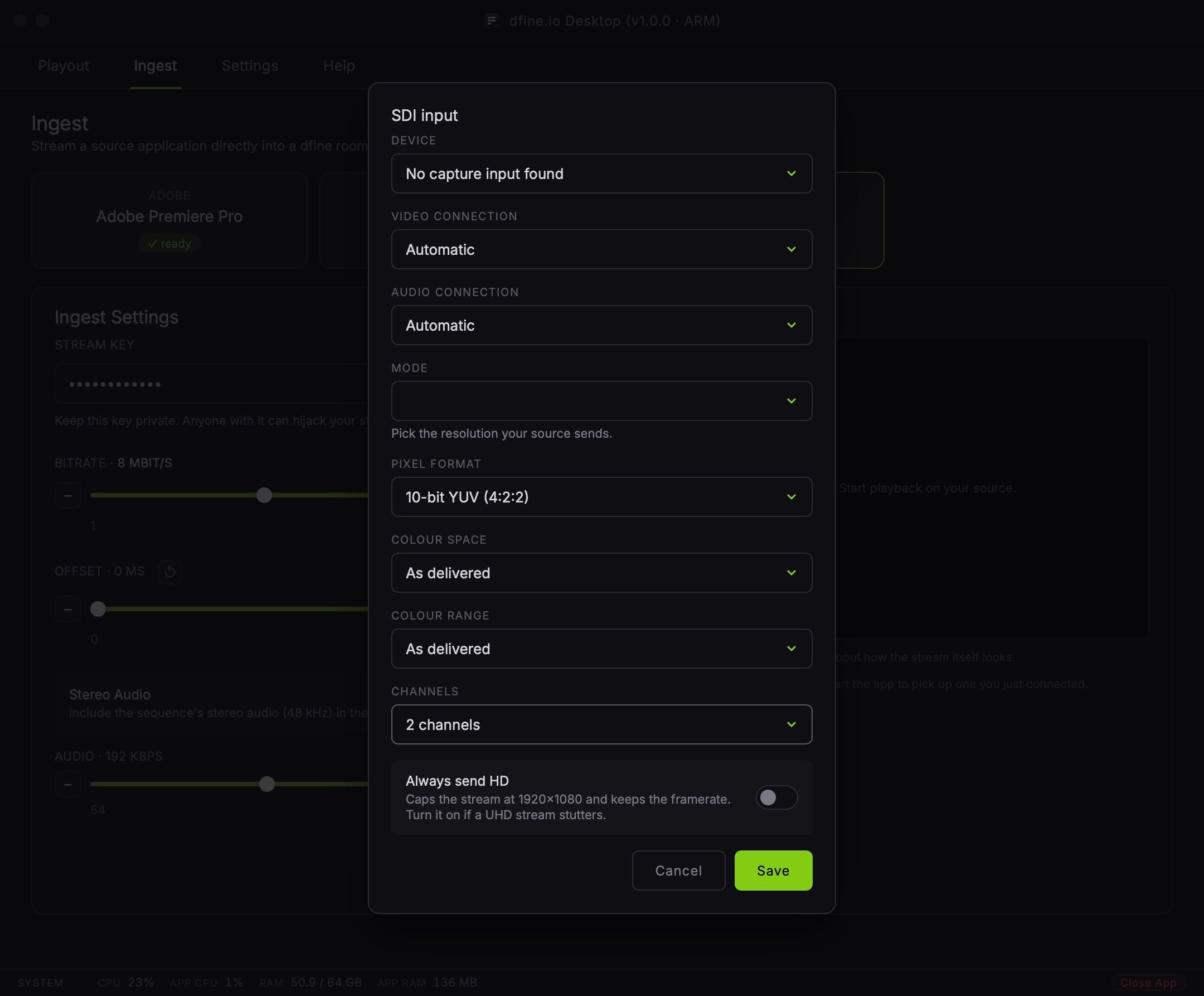The height and width of the screenshot is (996, 1204).
Task: Open the Channels dropdown set to 2 channels
Action: [601, 724]
